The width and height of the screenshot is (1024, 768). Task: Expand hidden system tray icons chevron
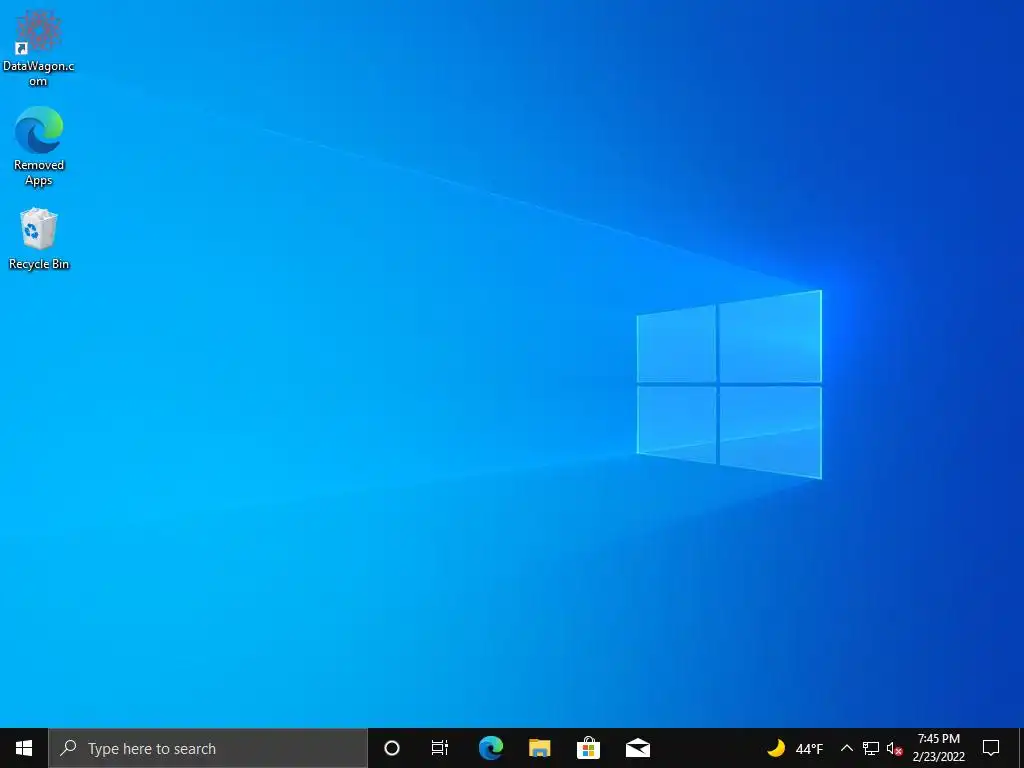[x=846, y=748]
